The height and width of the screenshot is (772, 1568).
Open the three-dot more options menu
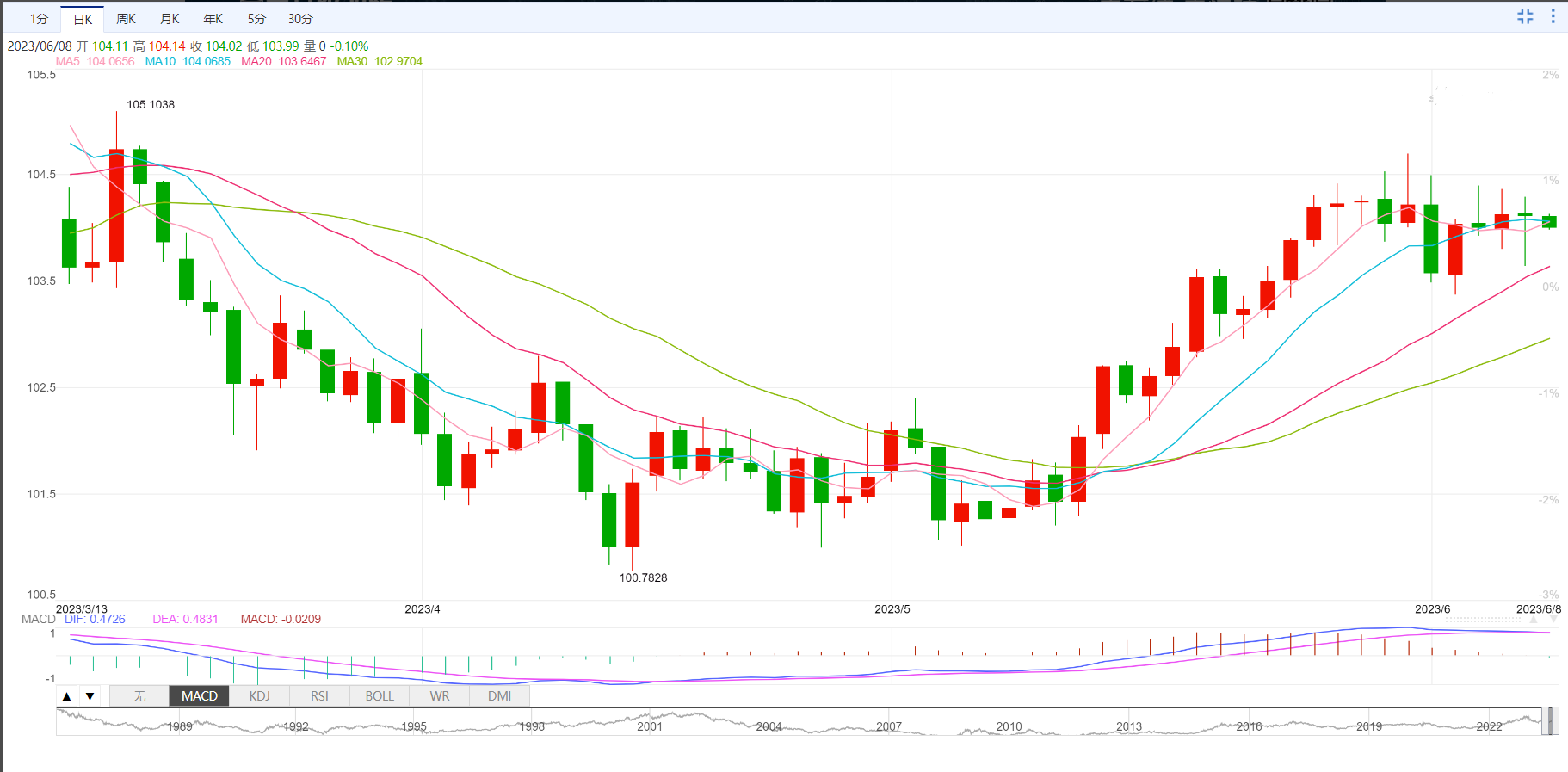[x=1553, y=16]
